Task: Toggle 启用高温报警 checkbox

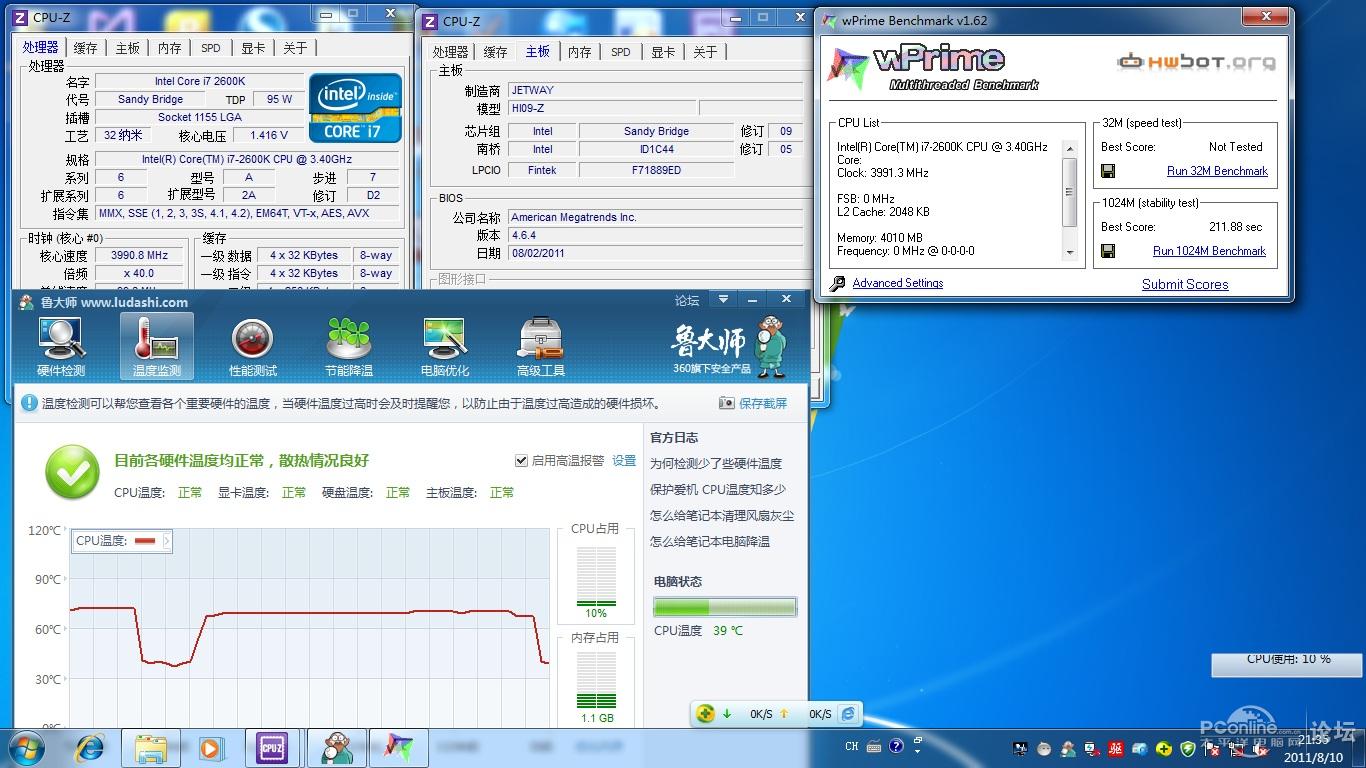Action: point(521,461)
